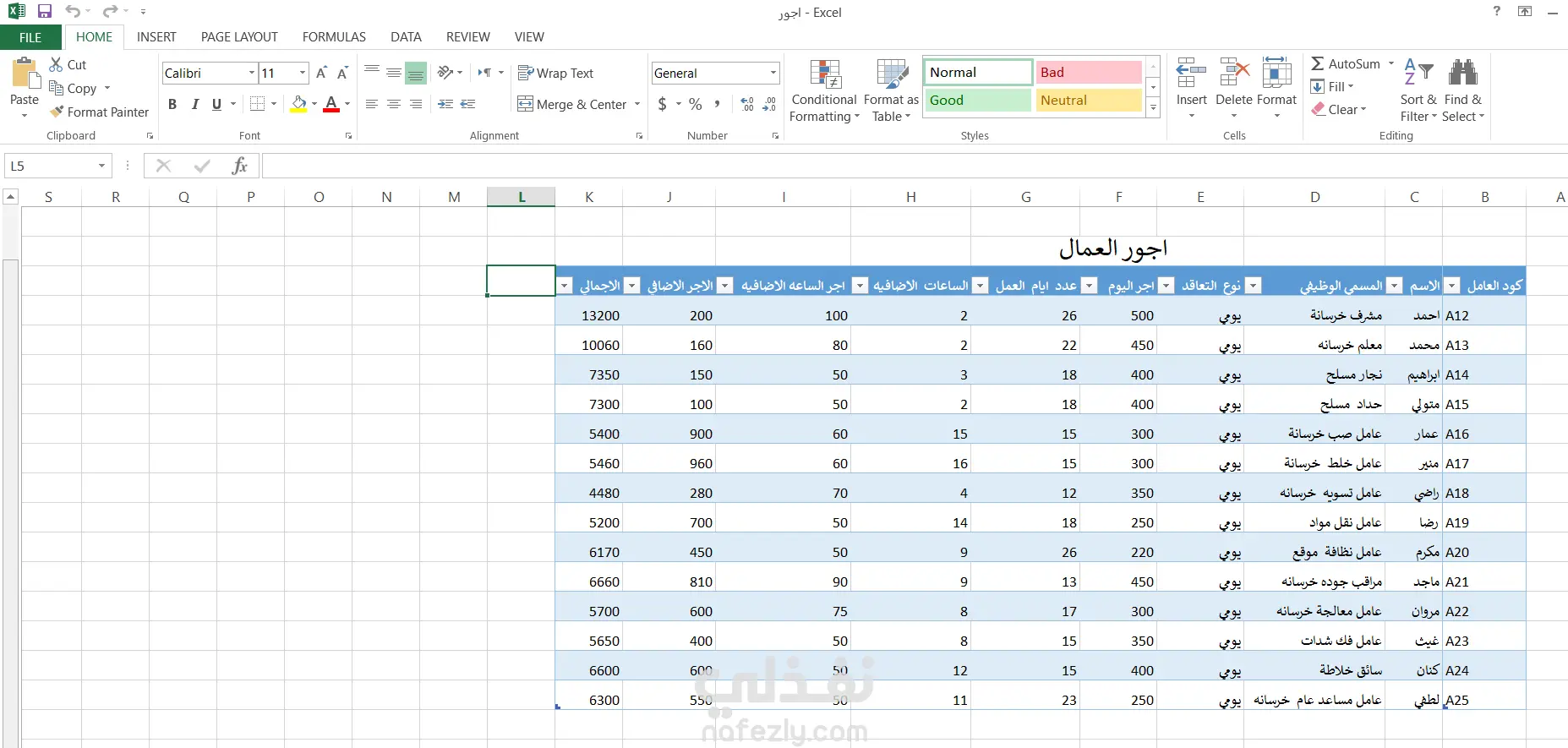Screen dimensions: 1568x748
Task: Apply the Normal cell style
Action: 978,73
